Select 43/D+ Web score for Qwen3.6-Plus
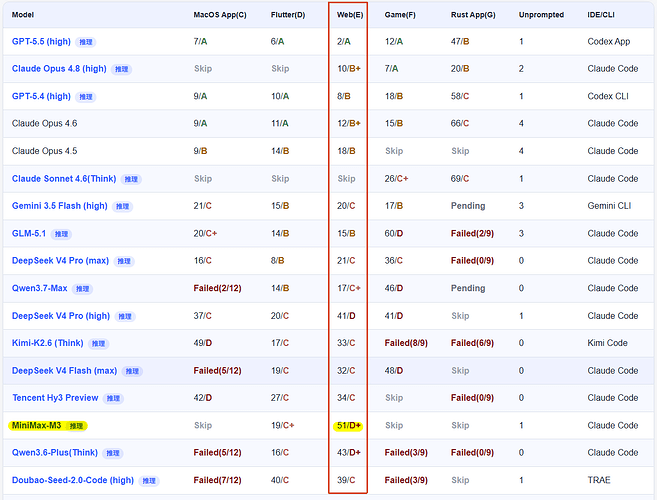The height and width of the screenshot is (500, 657). [349, 453]
